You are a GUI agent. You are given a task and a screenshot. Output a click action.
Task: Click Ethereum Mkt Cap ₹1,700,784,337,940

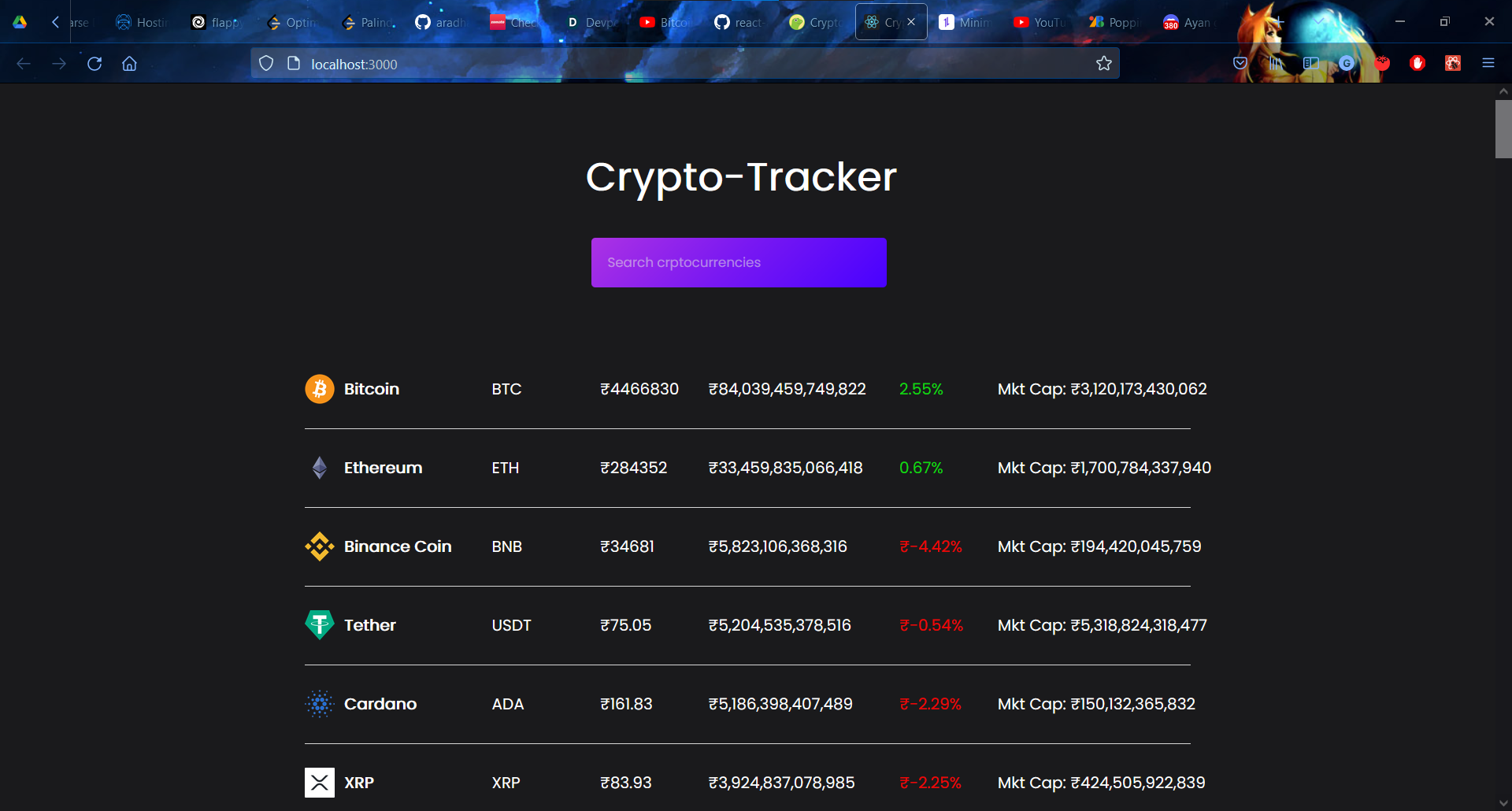[1104, 468]
